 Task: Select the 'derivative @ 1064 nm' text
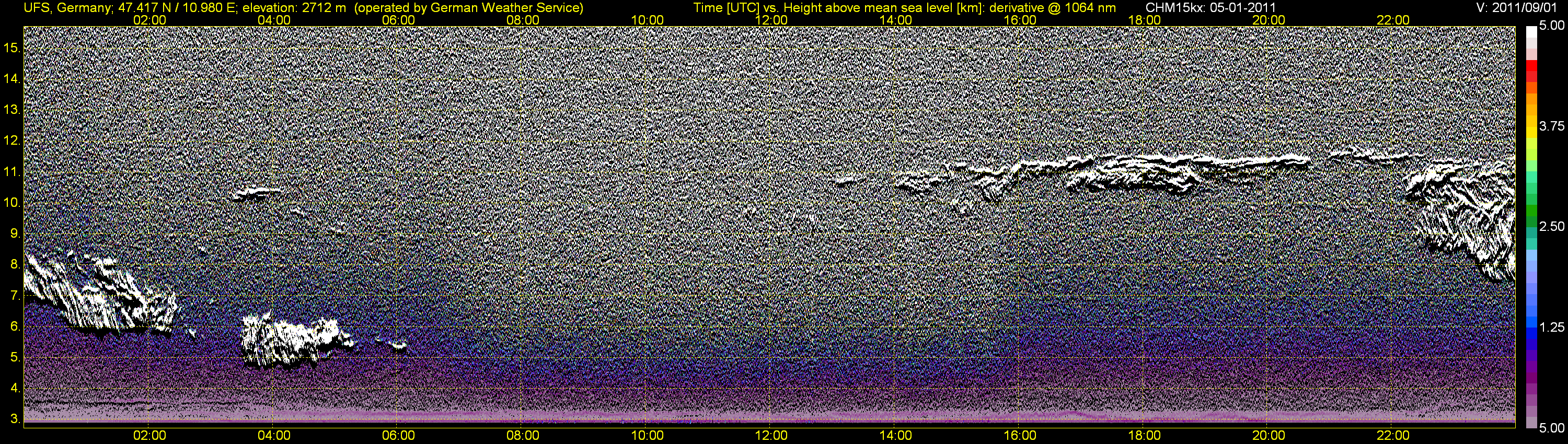coord(1054,8)
